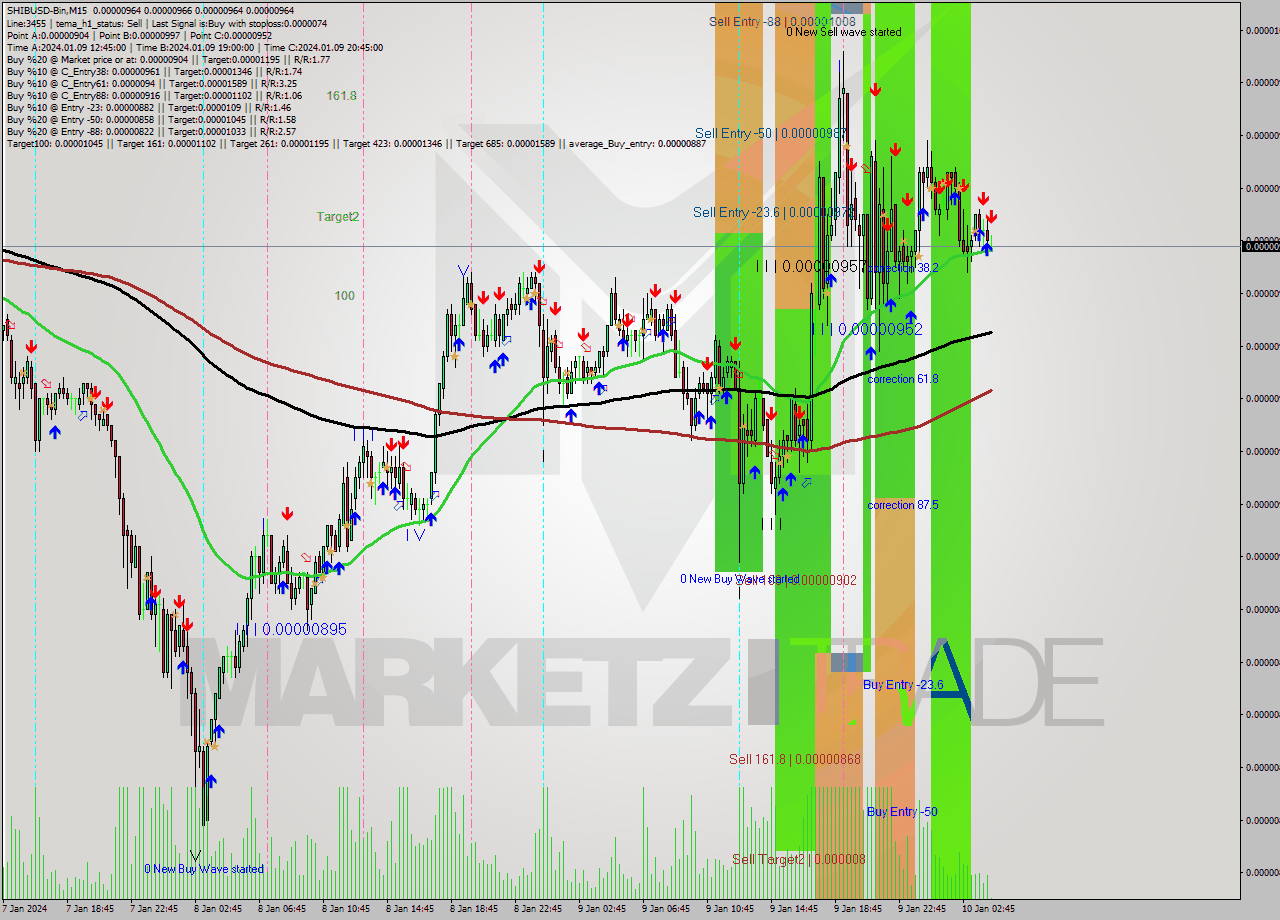The image size is (1280, 920).
Task: Click the '9 Jan 02:45' time label
Action: [602, 909]
